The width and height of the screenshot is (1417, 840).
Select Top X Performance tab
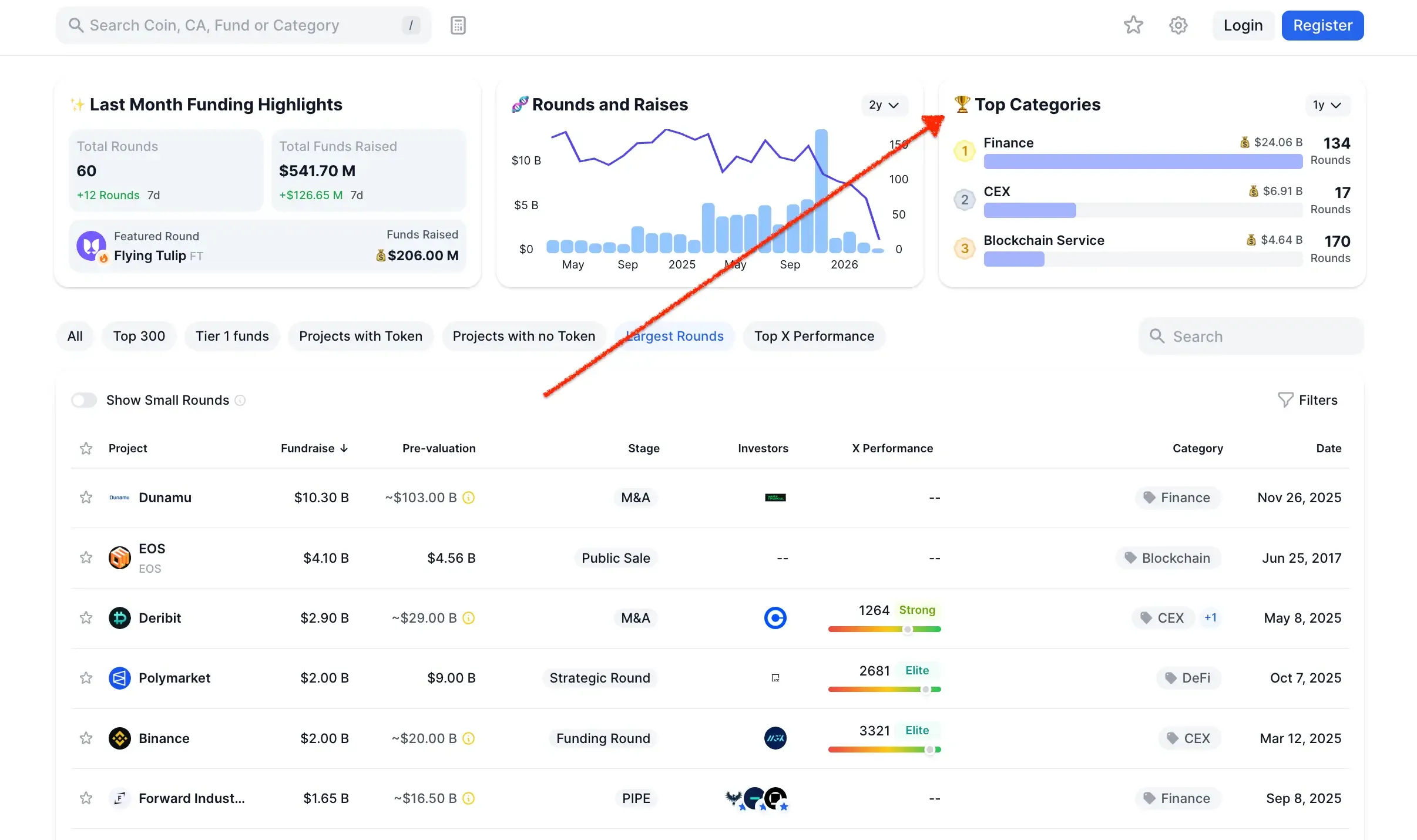[x=814, y=336]
